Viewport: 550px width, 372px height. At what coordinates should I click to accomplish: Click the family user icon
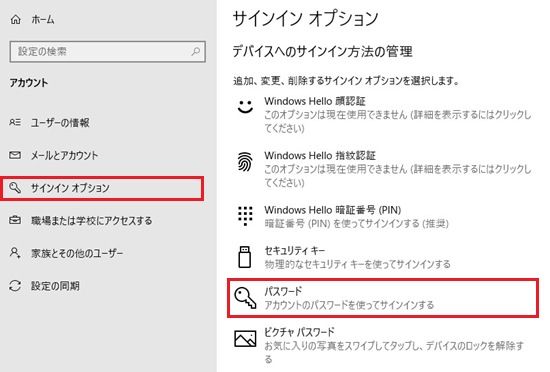[15, 253]
